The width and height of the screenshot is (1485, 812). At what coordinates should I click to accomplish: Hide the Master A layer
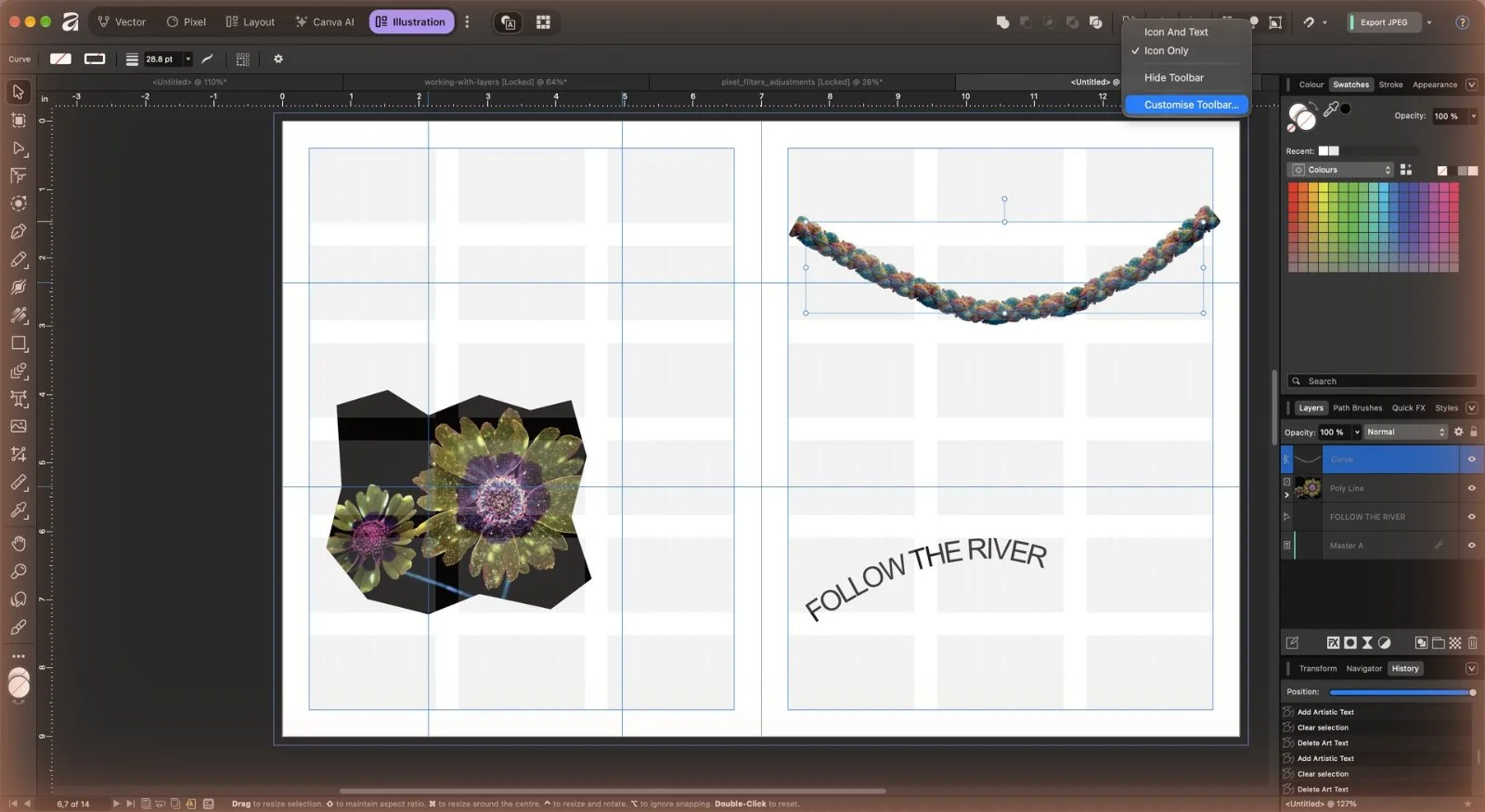pos(1471,546)
